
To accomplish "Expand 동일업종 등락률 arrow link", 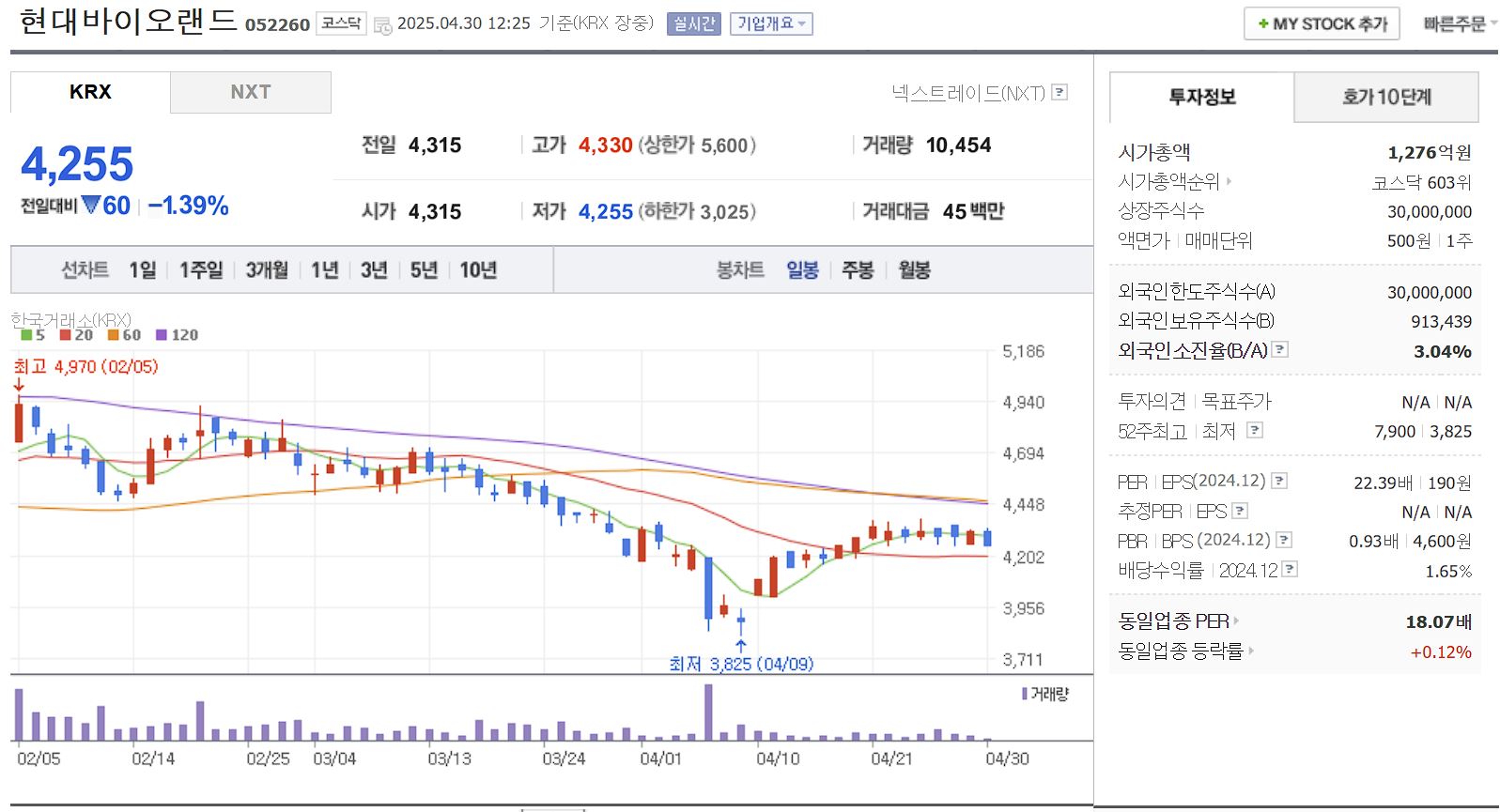I will (1251, 650).
